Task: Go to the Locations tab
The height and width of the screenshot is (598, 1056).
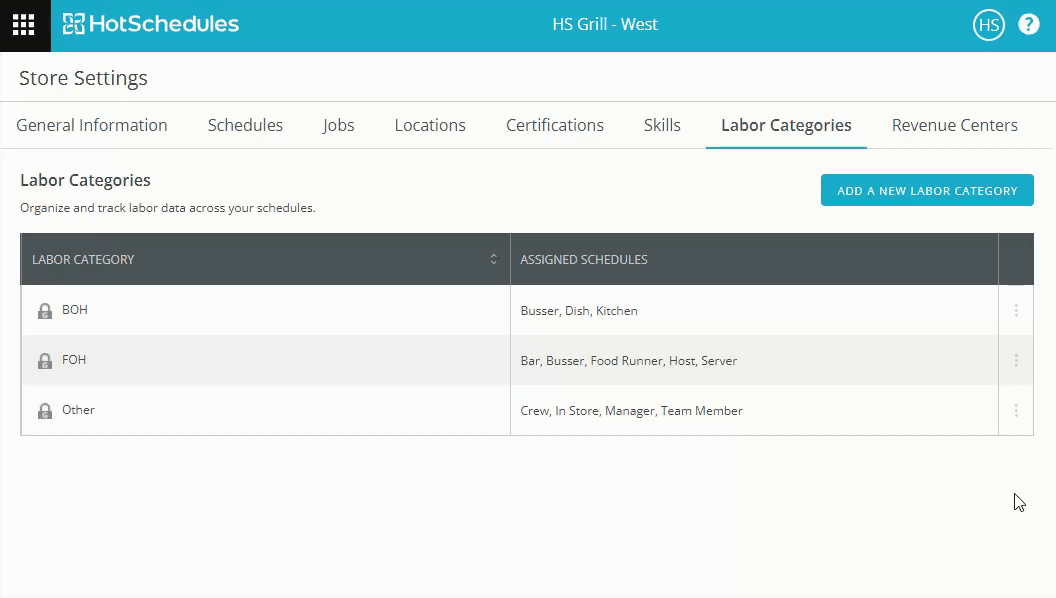Action: 430,125
